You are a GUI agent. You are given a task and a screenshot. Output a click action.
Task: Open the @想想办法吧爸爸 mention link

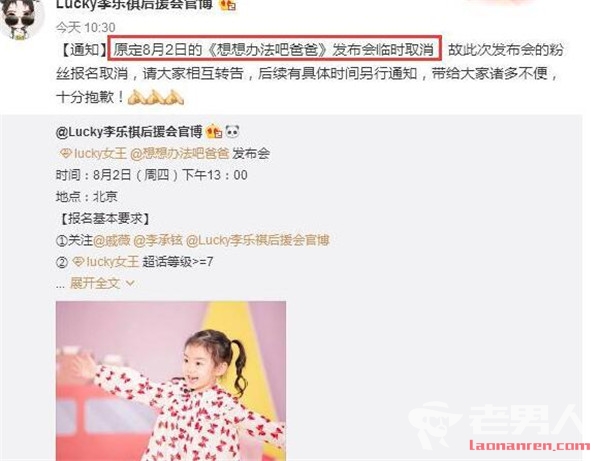[x=179, y=154]
